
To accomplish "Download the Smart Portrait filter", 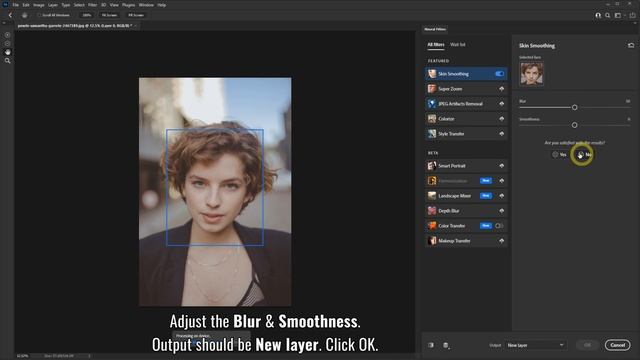I will point(501,166).
